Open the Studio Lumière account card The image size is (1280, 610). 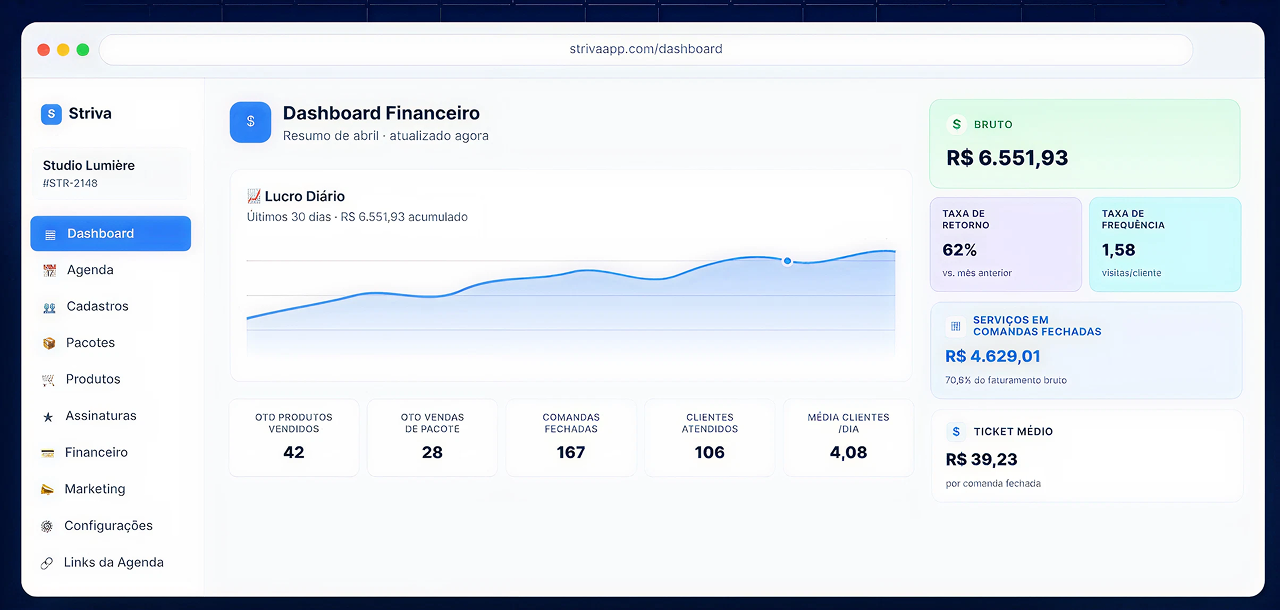click(109, 173)
